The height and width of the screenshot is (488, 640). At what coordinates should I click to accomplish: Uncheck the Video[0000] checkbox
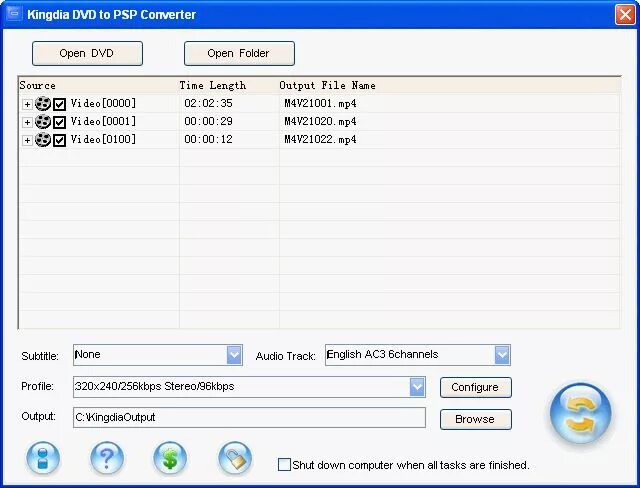60,104
